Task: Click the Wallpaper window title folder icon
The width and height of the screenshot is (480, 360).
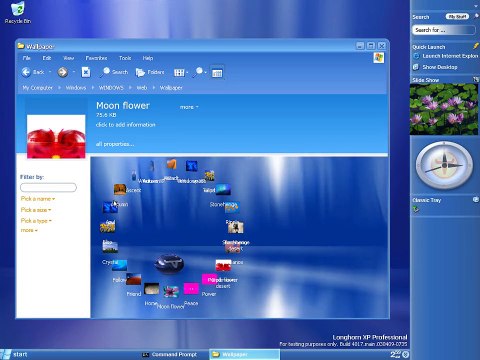Action: pos(21,46)
